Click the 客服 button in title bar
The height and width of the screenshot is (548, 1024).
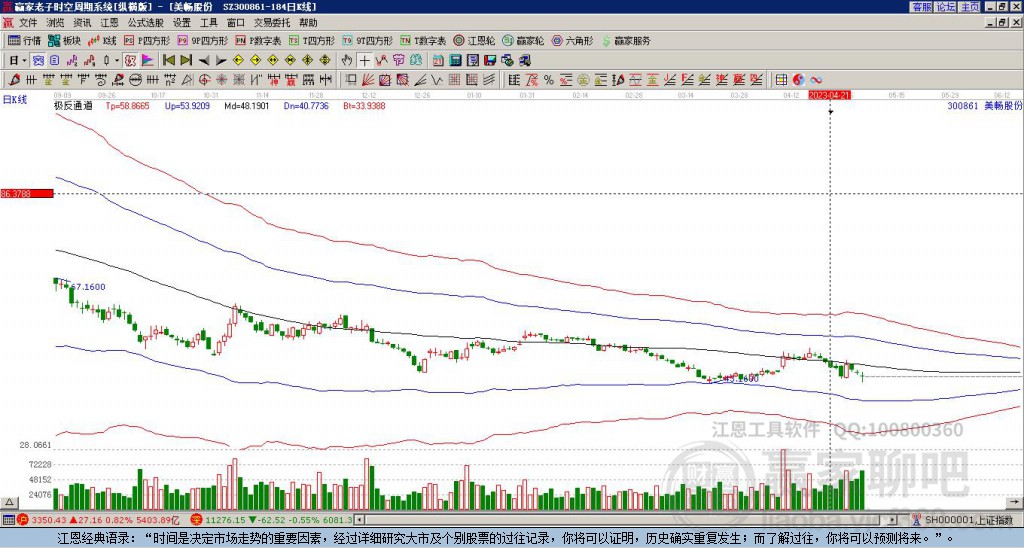[921, 7]
